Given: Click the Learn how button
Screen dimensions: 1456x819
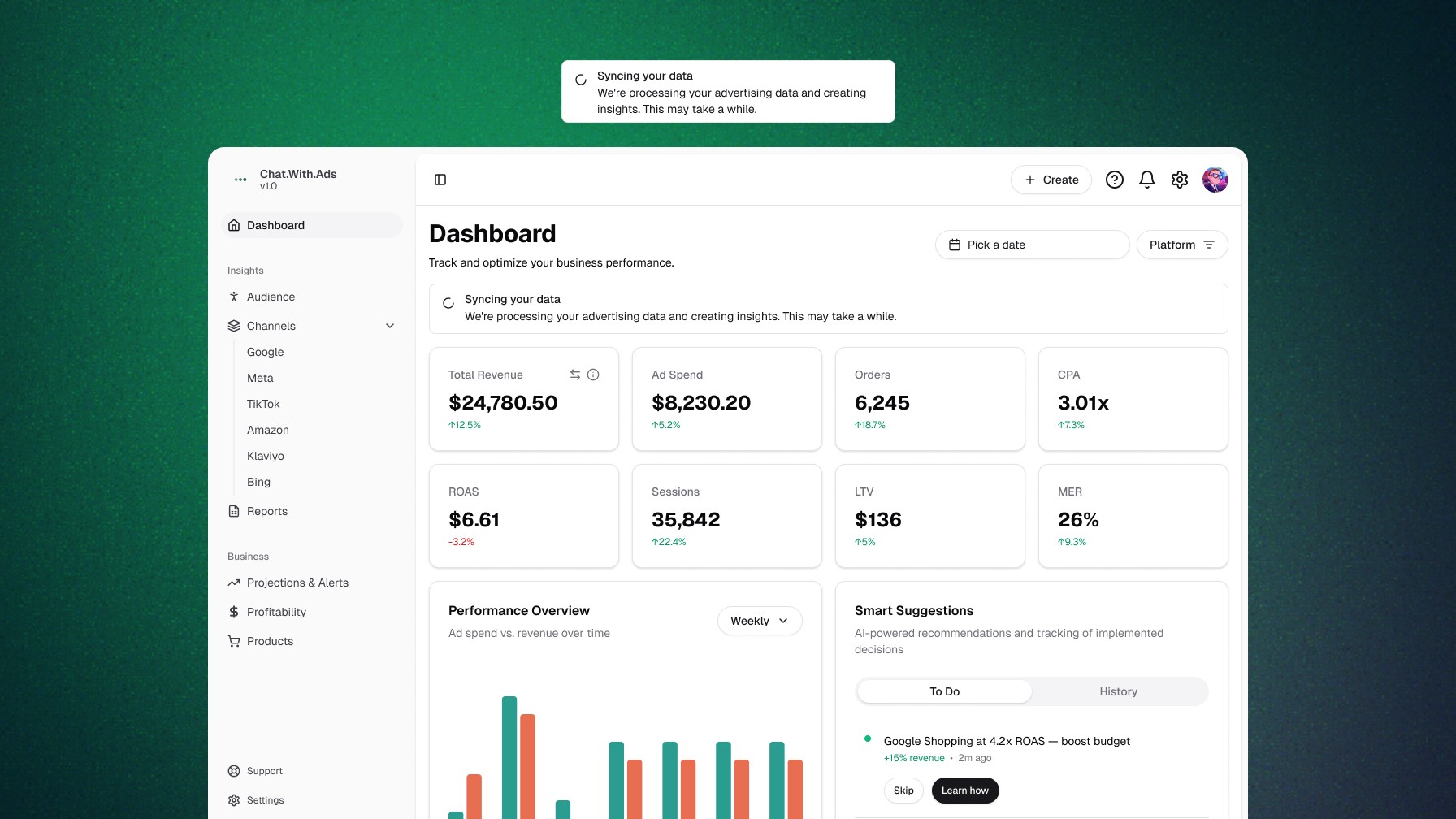Looking at the screenshot, I should pos(965,791).
